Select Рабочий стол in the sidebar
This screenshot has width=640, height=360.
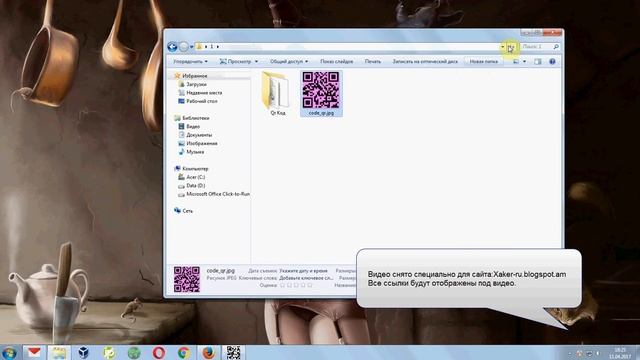[x=202, y=101]
